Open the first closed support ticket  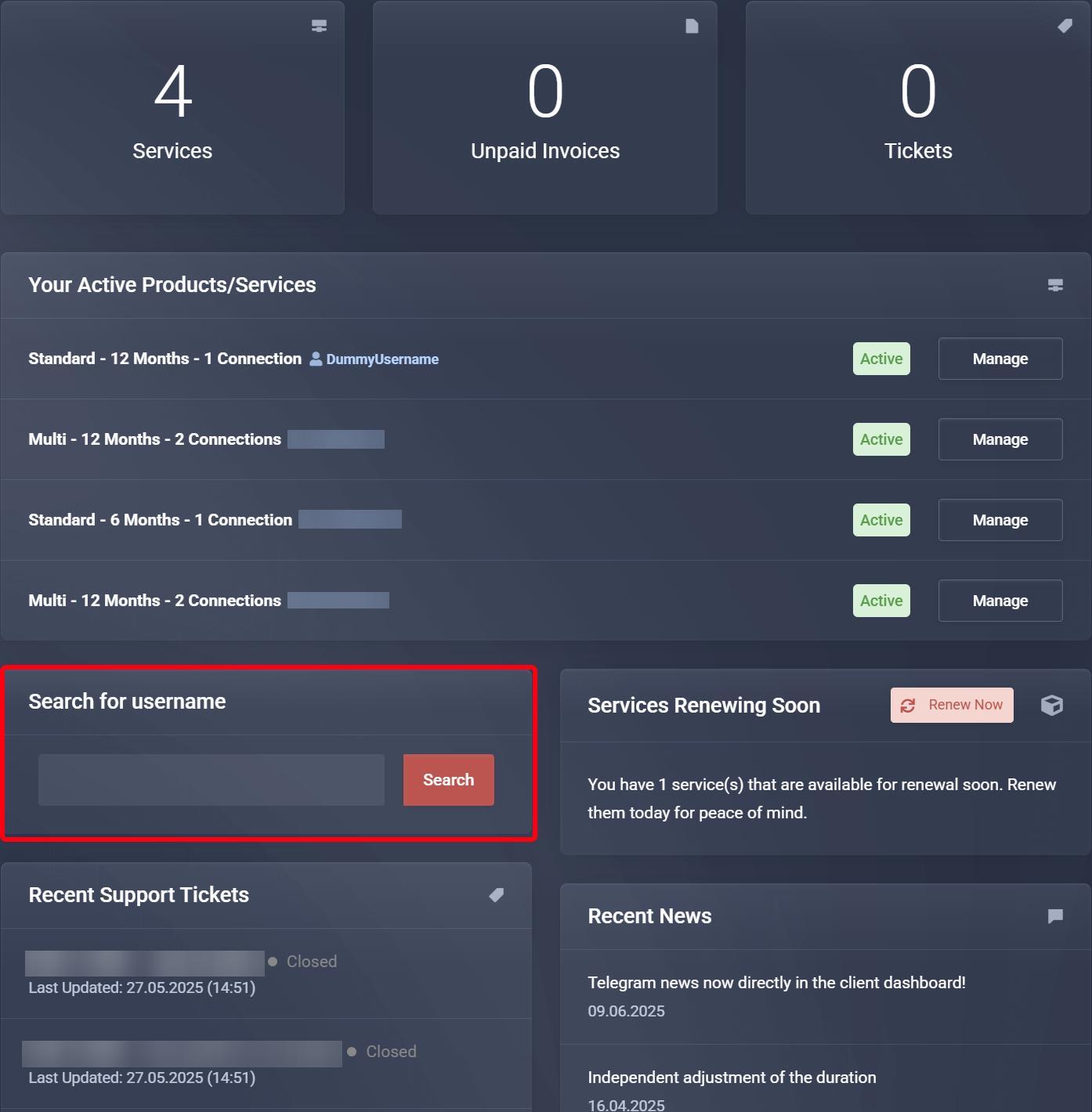144,962
